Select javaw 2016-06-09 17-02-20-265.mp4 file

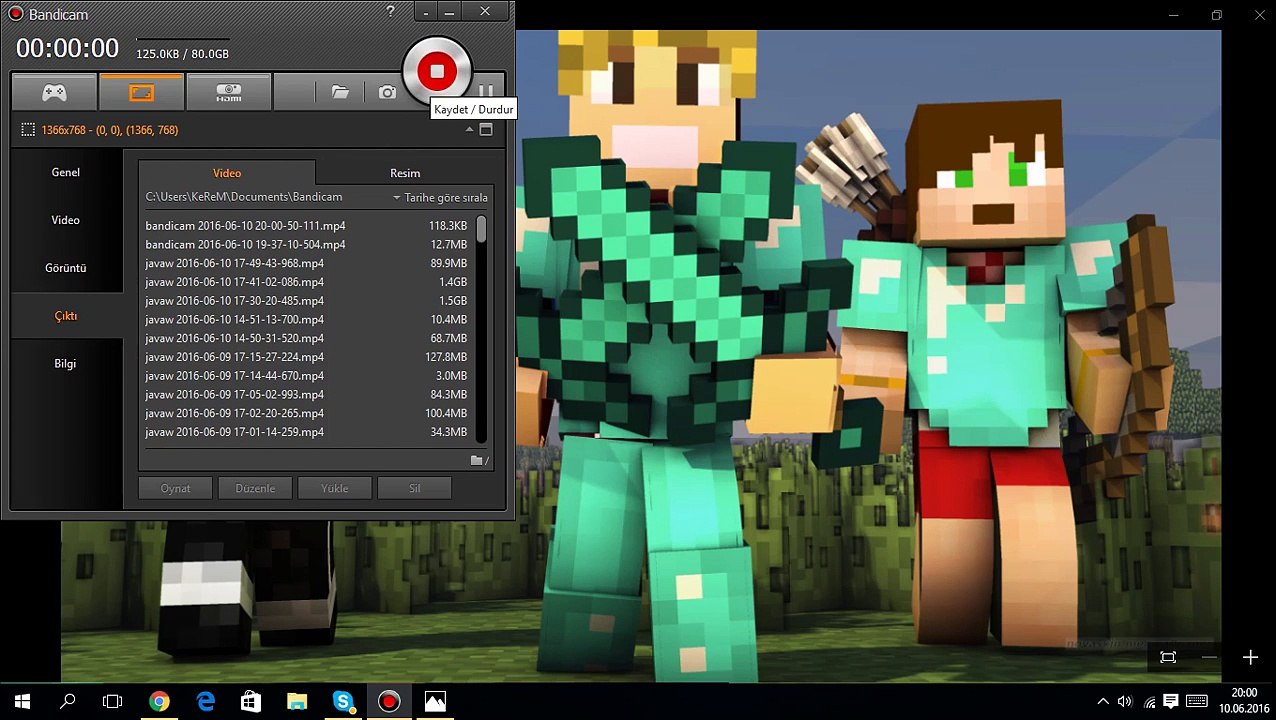tap(307, 413)
